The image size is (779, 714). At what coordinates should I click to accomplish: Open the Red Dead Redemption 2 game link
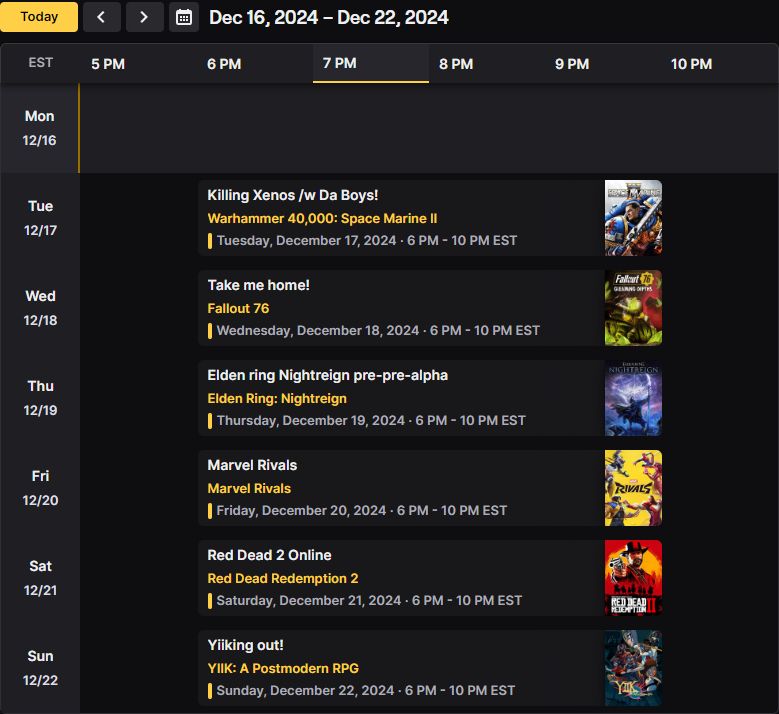click(x=283, y=578)
